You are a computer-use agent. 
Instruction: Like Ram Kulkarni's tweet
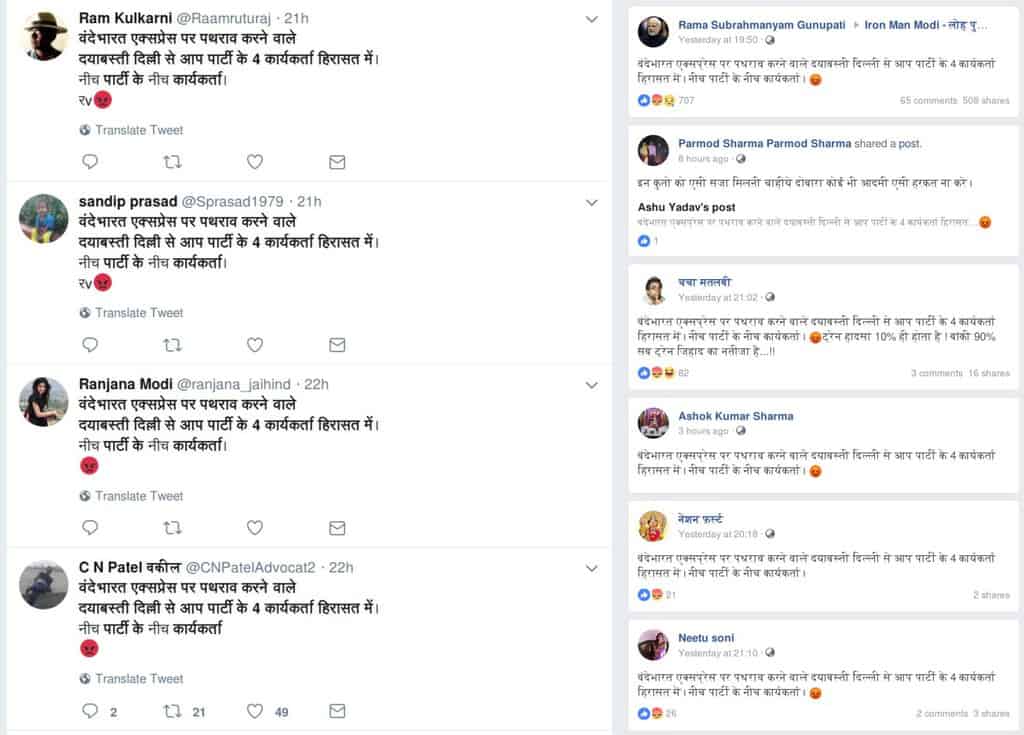255,162
